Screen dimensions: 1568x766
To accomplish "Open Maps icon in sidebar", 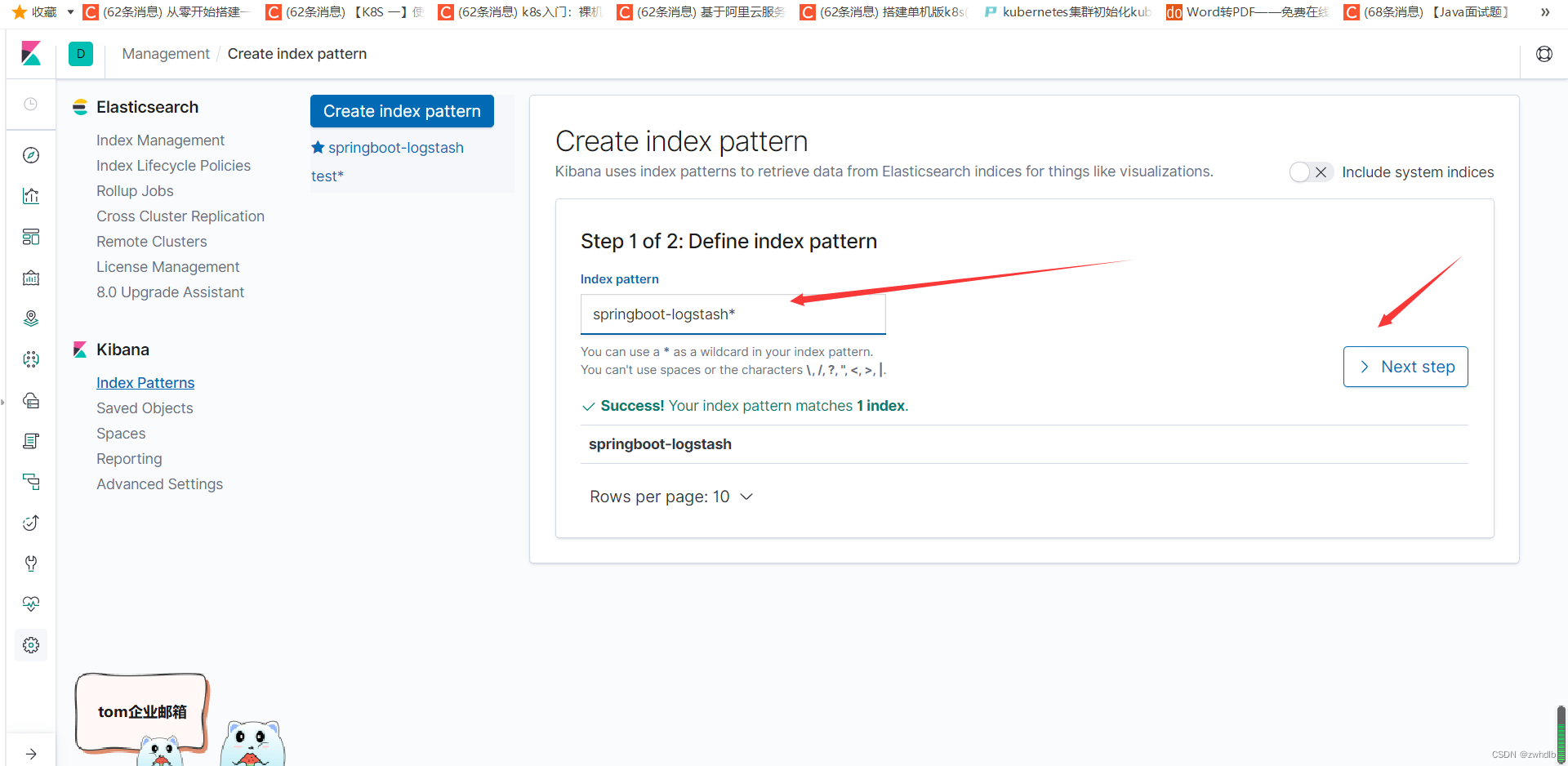I will 31,318.
